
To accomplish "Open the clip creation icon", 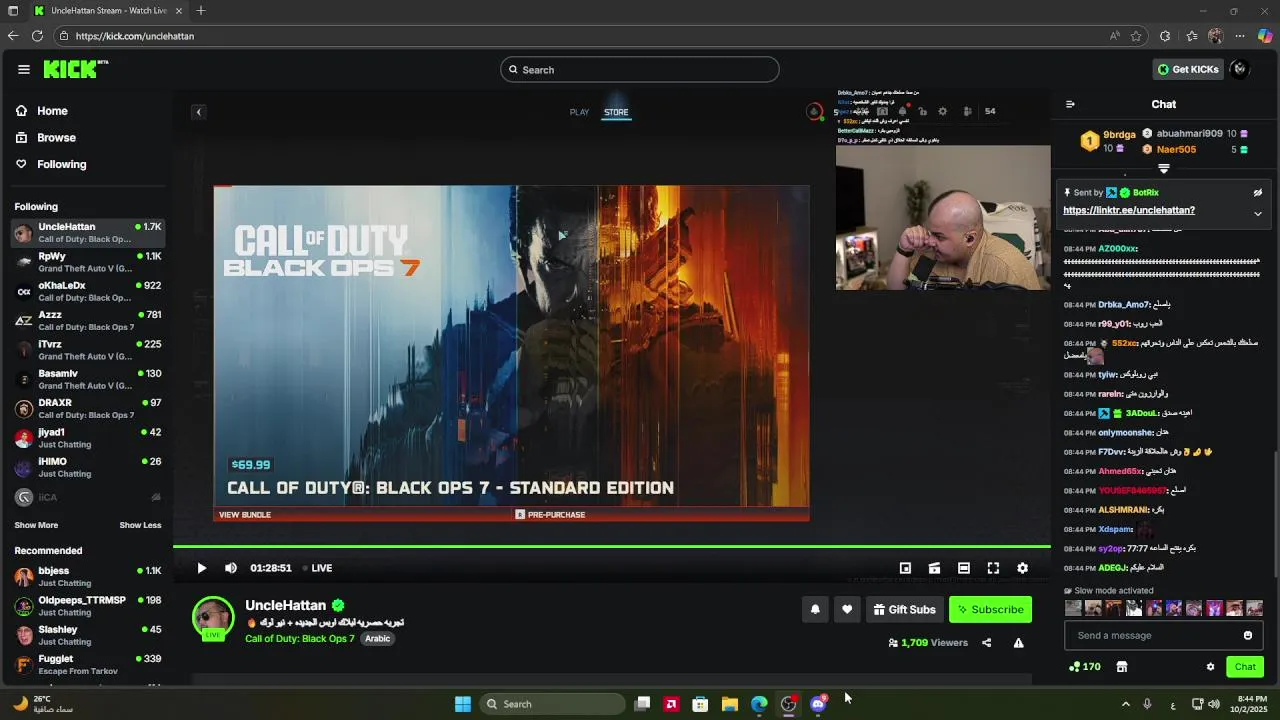I will tap(934, 568).
